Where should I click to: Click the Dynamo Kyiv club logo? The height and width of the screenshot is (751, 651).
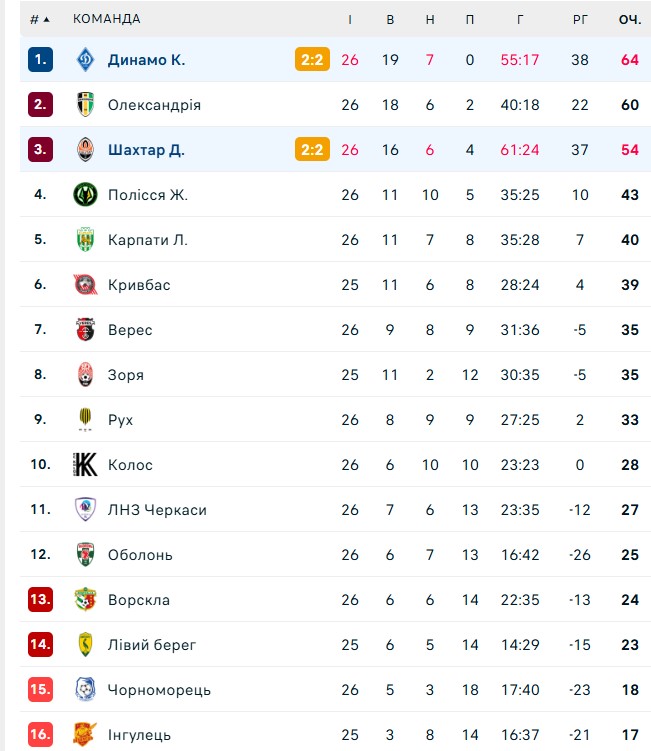pyautogui.click(x=86, y=60)
